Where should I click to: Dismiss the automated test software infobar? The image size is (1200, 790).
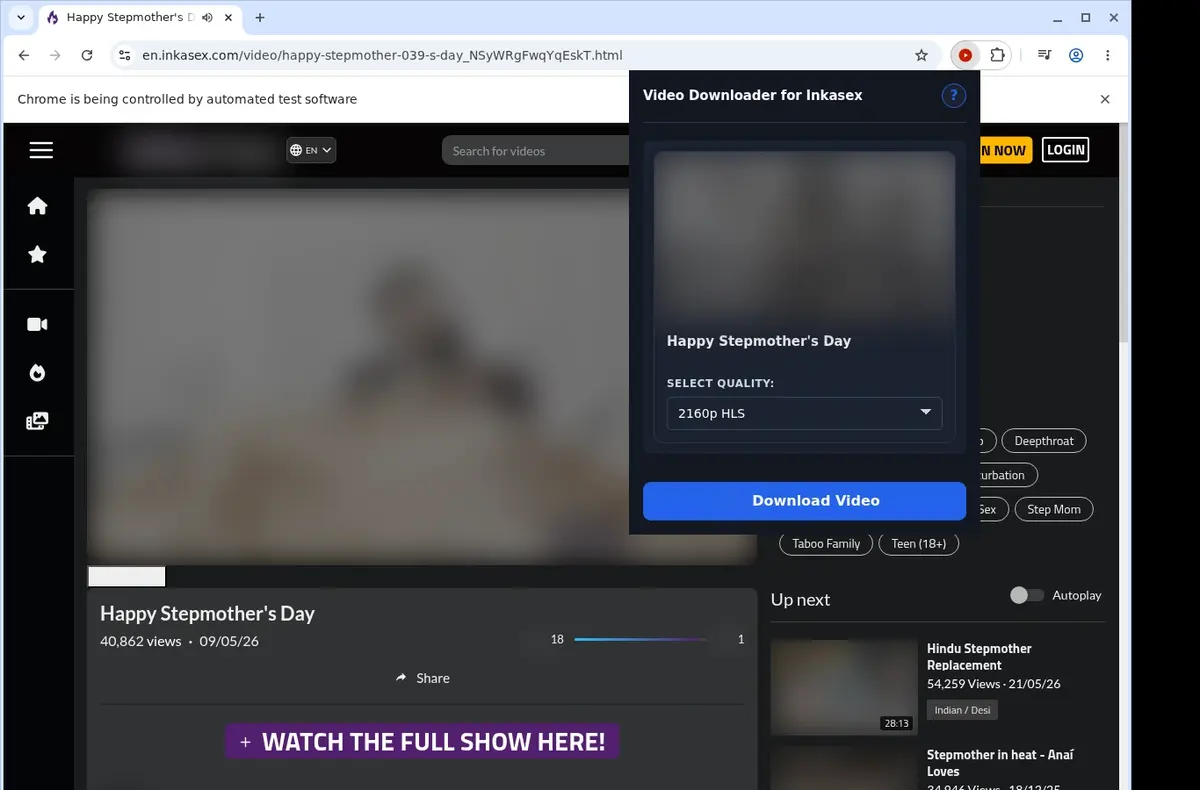[1105, 99]
